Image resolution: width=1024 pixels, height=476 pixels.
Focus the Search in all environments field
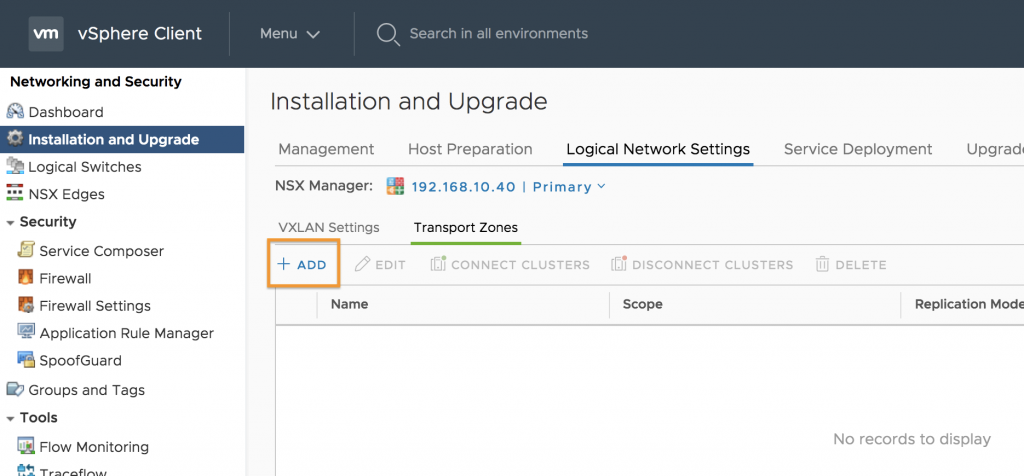pos(498,33)
